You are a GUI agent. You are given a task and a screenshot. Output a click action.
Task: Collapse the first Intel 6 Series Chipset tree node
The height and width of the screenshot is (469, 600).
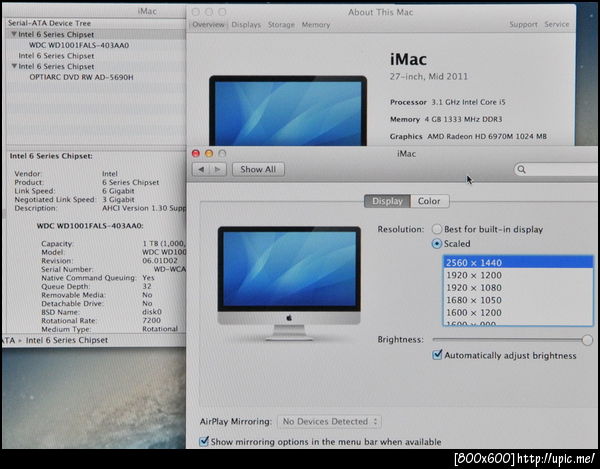pos(14,34)
